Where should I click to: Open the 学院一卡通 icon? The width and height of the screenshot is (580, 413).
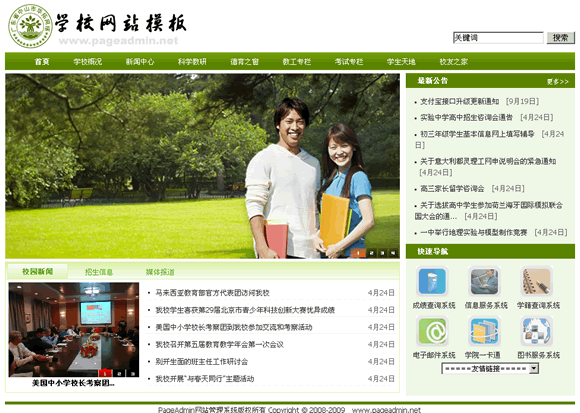tap(484, 331)
